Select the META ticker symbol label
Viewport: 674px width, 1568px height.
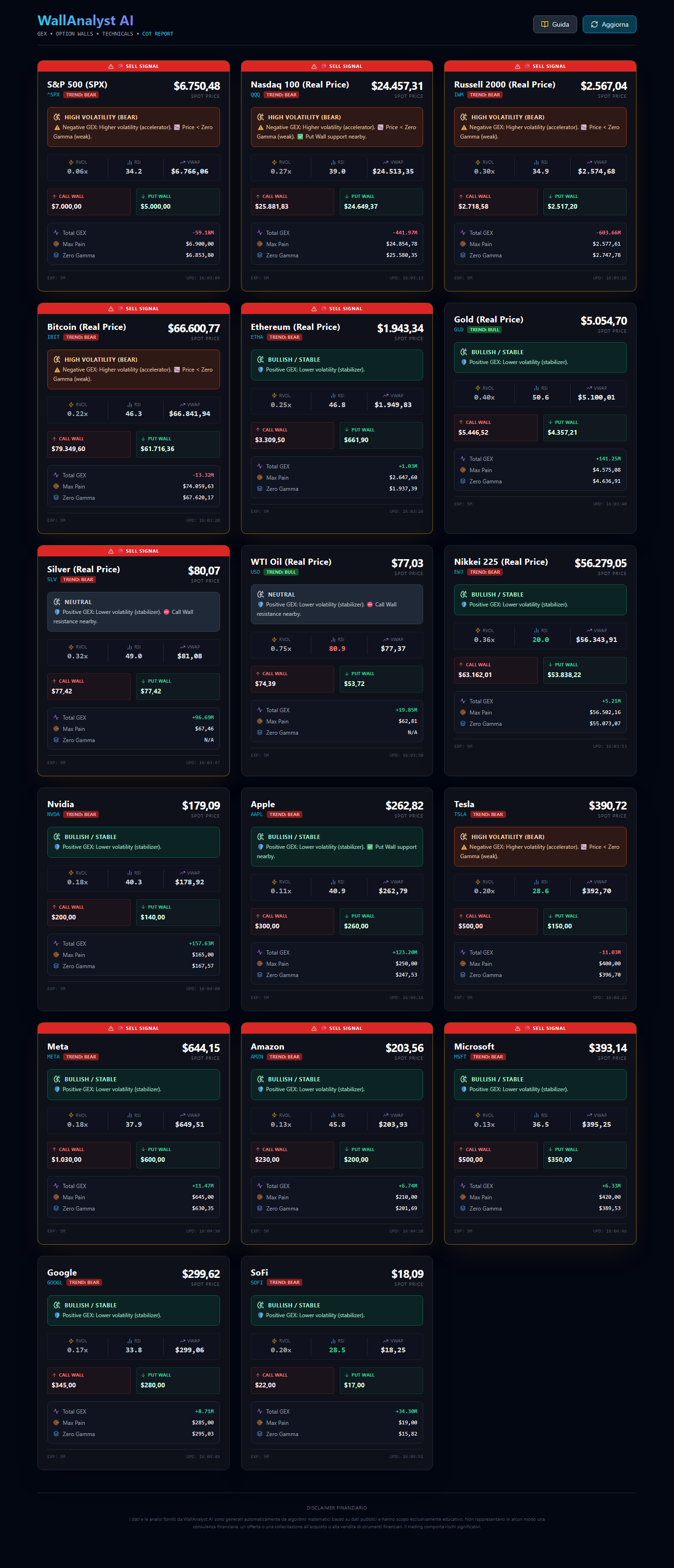tap(53, 1057)
